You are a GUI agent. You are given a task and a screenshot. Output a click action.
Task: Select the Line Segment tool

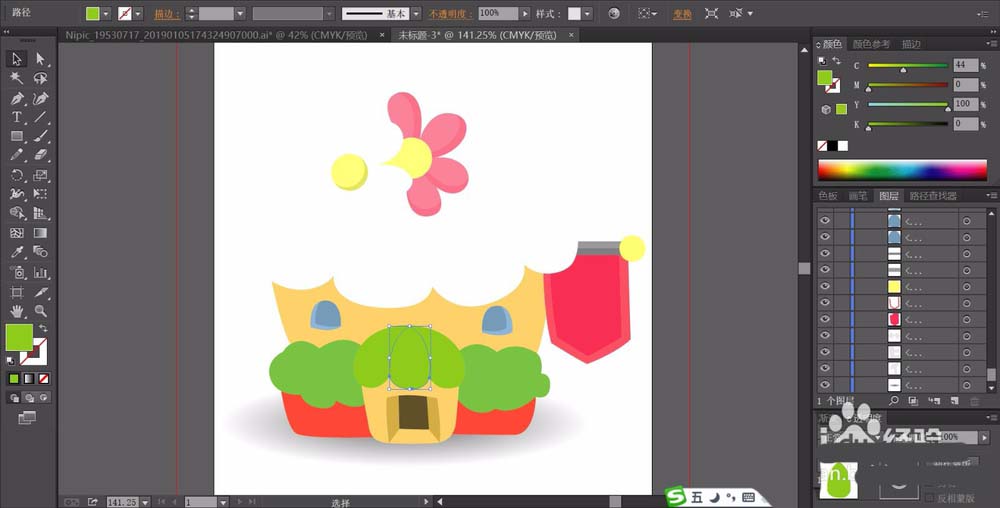tap(41, 117)
